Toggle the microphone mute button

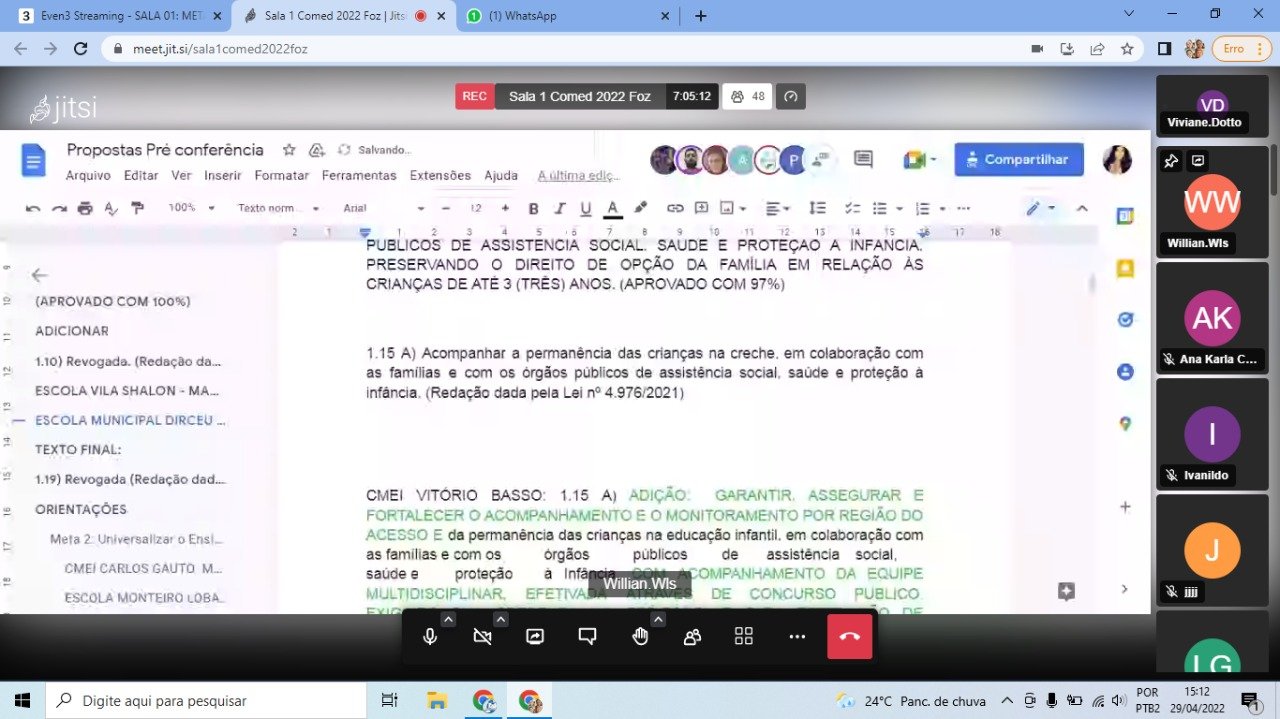(x=430, y=637)
